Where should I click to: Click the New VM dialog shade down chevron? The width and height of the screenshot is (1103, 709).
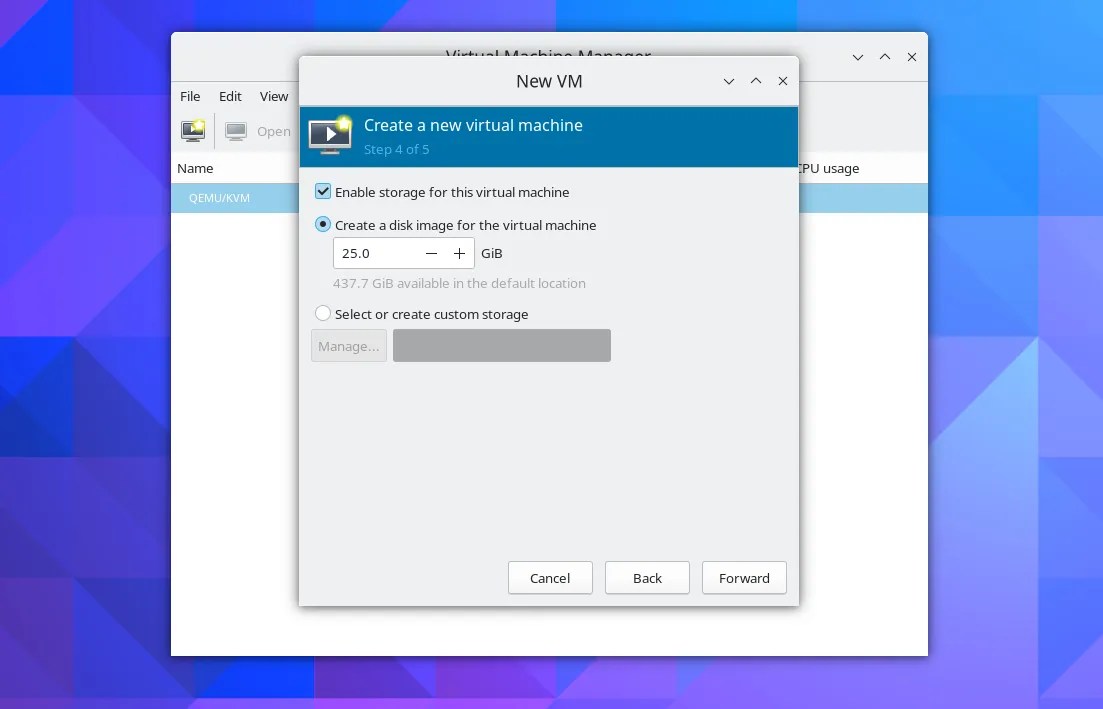pos(728,81)
